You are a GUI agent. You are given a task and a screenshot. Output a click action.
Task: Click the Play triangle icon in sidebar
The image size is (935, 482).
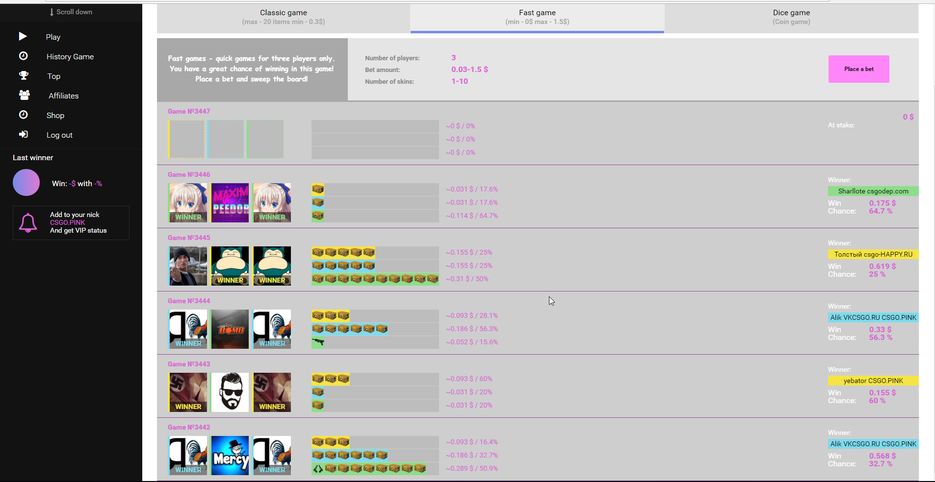[23, 36]
